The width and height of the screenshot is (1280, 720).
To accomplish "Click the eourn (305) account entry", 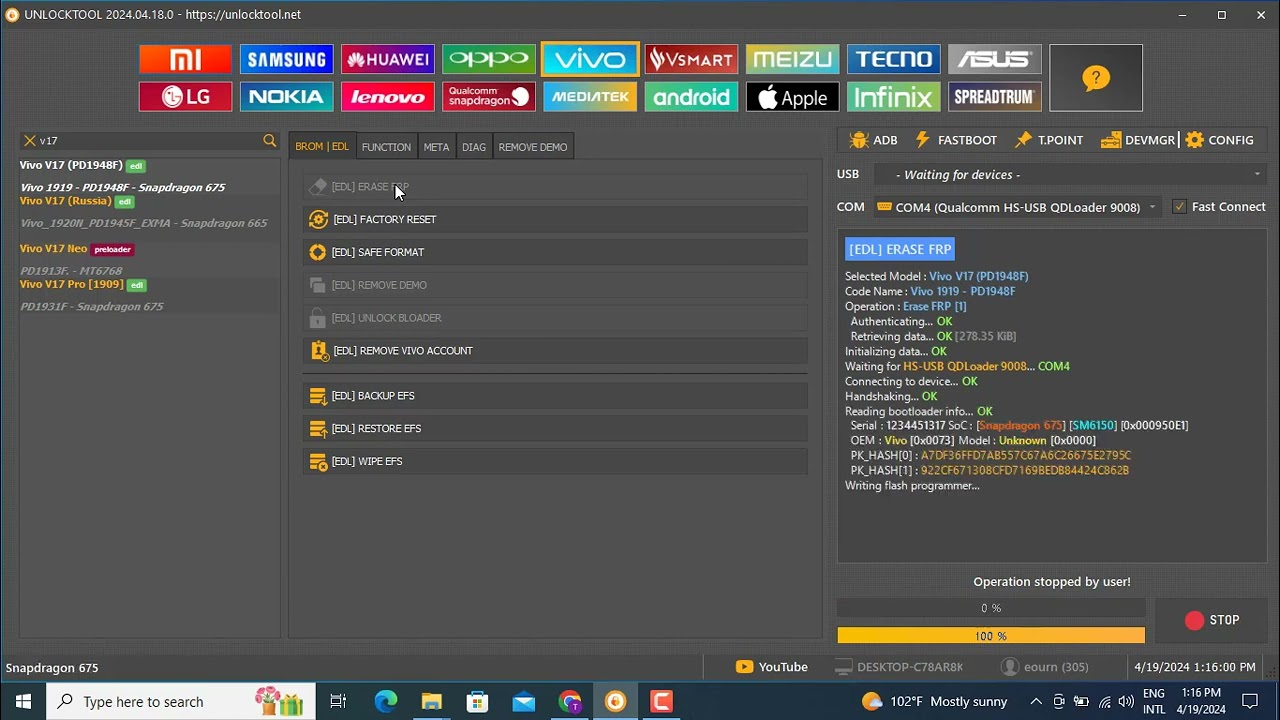I will [x=1045, y=667].
